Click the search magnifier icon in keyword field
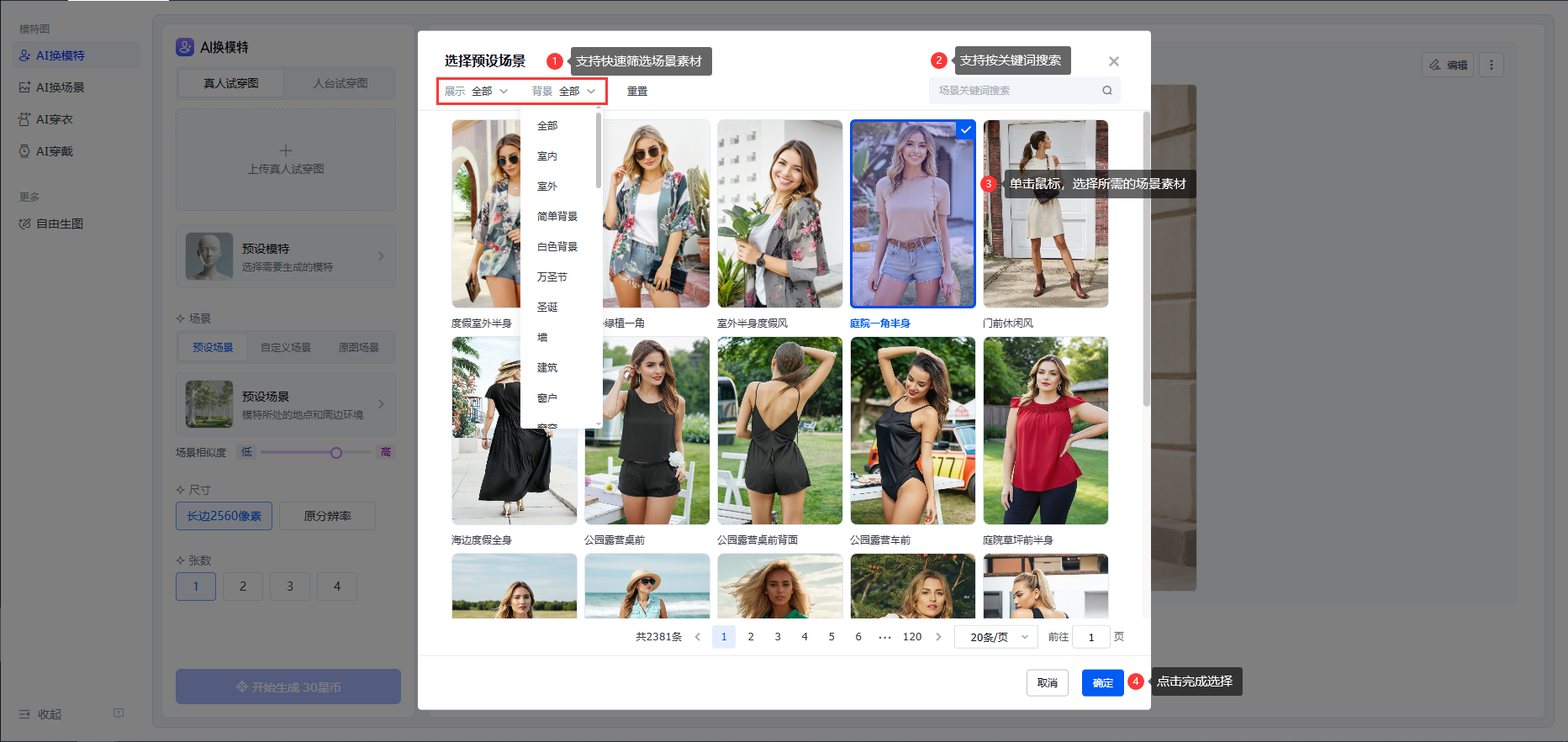The width and height of the screenshot is (1568, 742). tap(1106, 91)
